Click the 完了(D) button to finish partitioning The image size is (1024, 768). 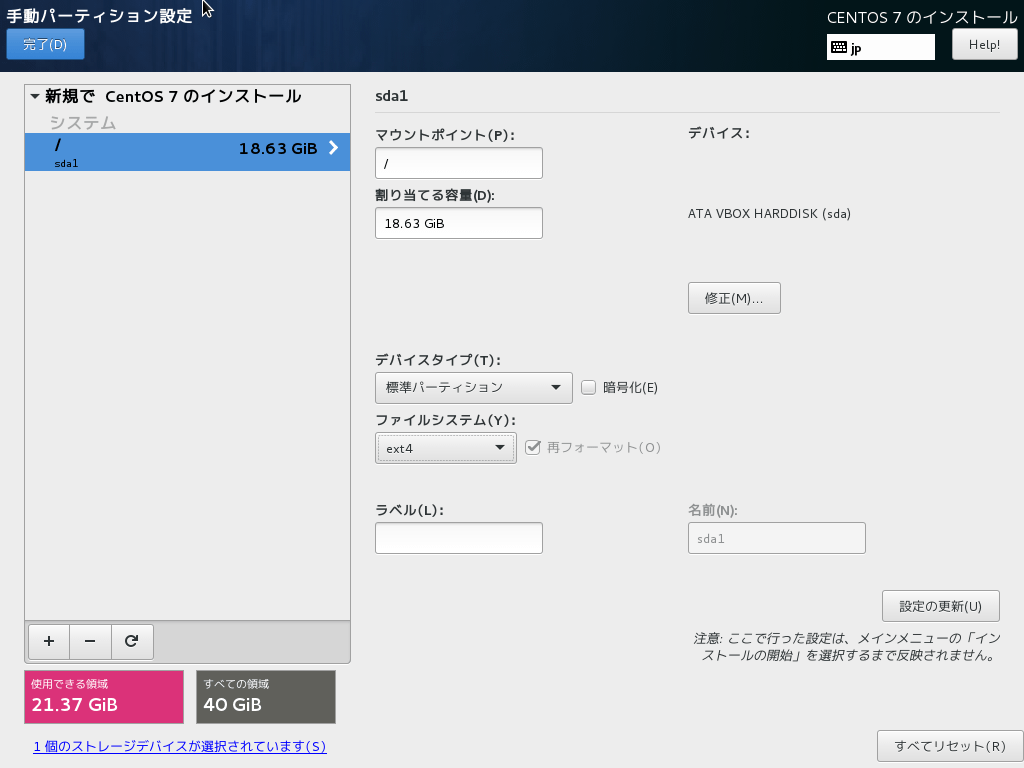44,43
